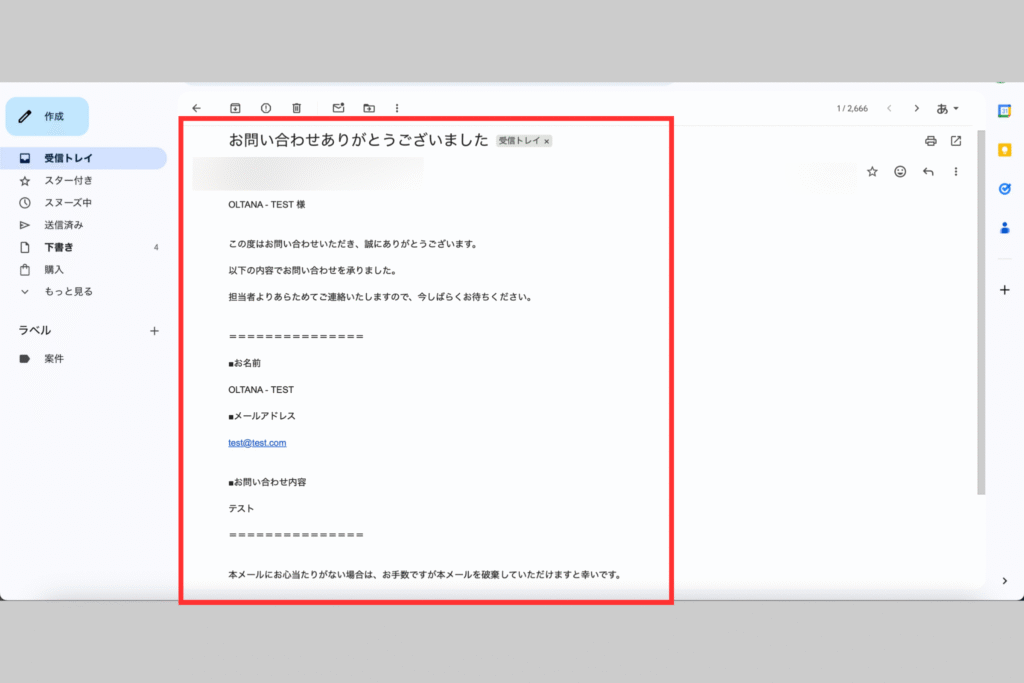Click the 作成 compose button
Viewport: 1024px width, 683px height.
pos(47,117)
